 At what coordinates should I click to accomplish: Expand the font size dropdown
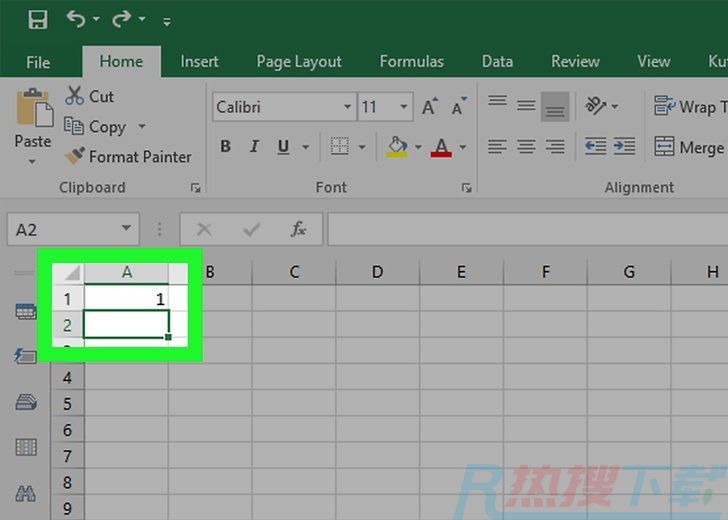pyautogui.click(x=405, y=107)
